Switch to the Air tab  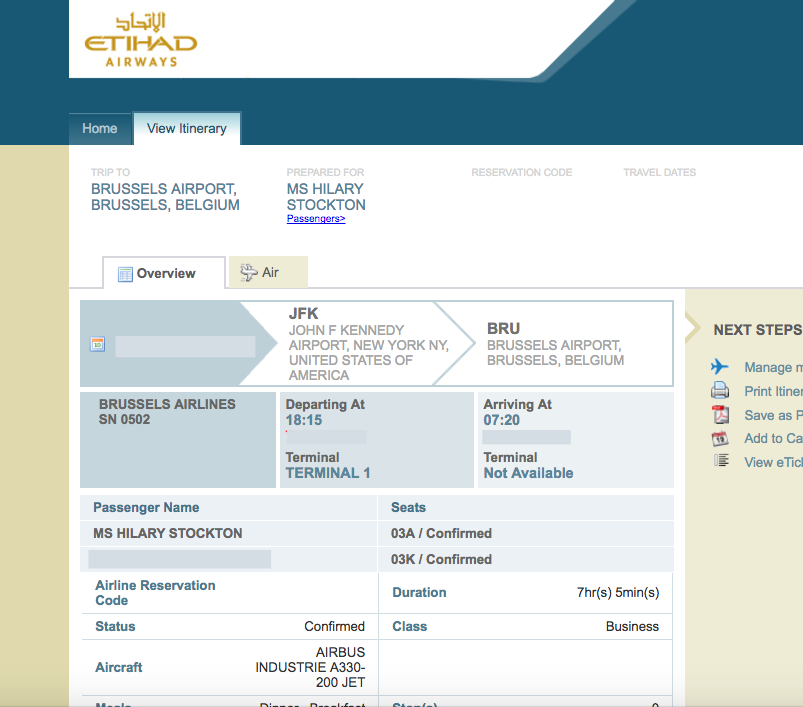pos(268,272)
